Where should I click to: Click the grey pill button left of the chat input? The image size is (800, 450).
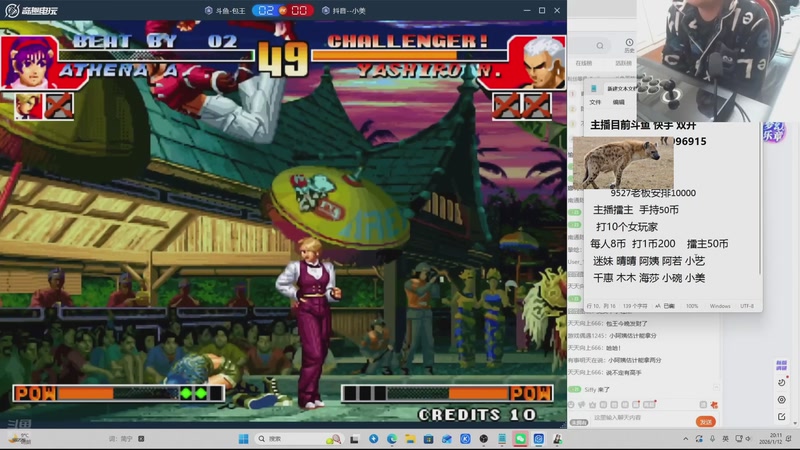tap(579, 422)
